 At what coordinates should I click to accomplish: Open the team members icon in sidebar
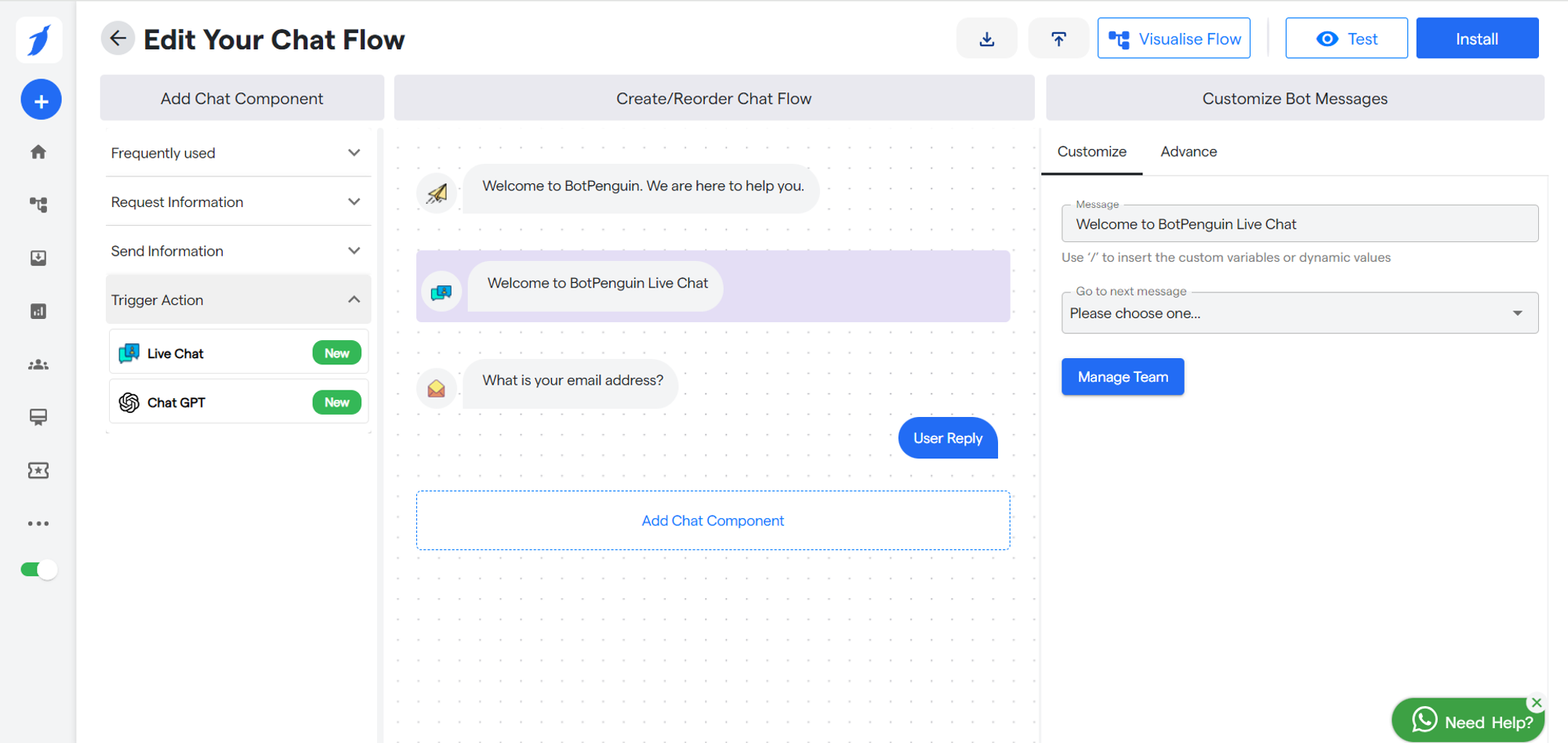point(38,364)
